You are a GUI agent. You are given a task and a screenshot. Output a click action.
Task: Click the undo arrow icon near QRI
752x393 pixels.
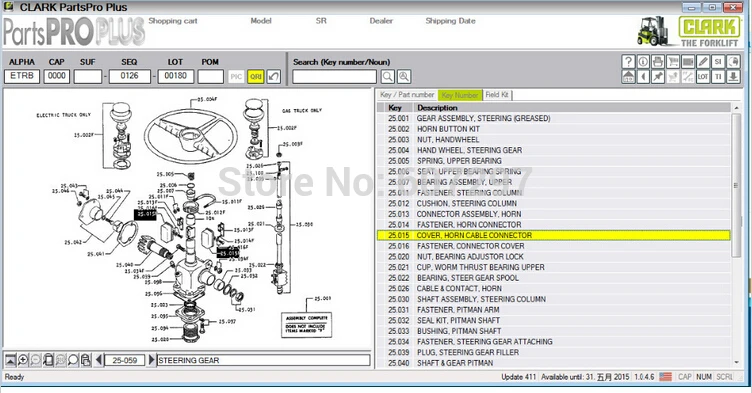[274, 77]
